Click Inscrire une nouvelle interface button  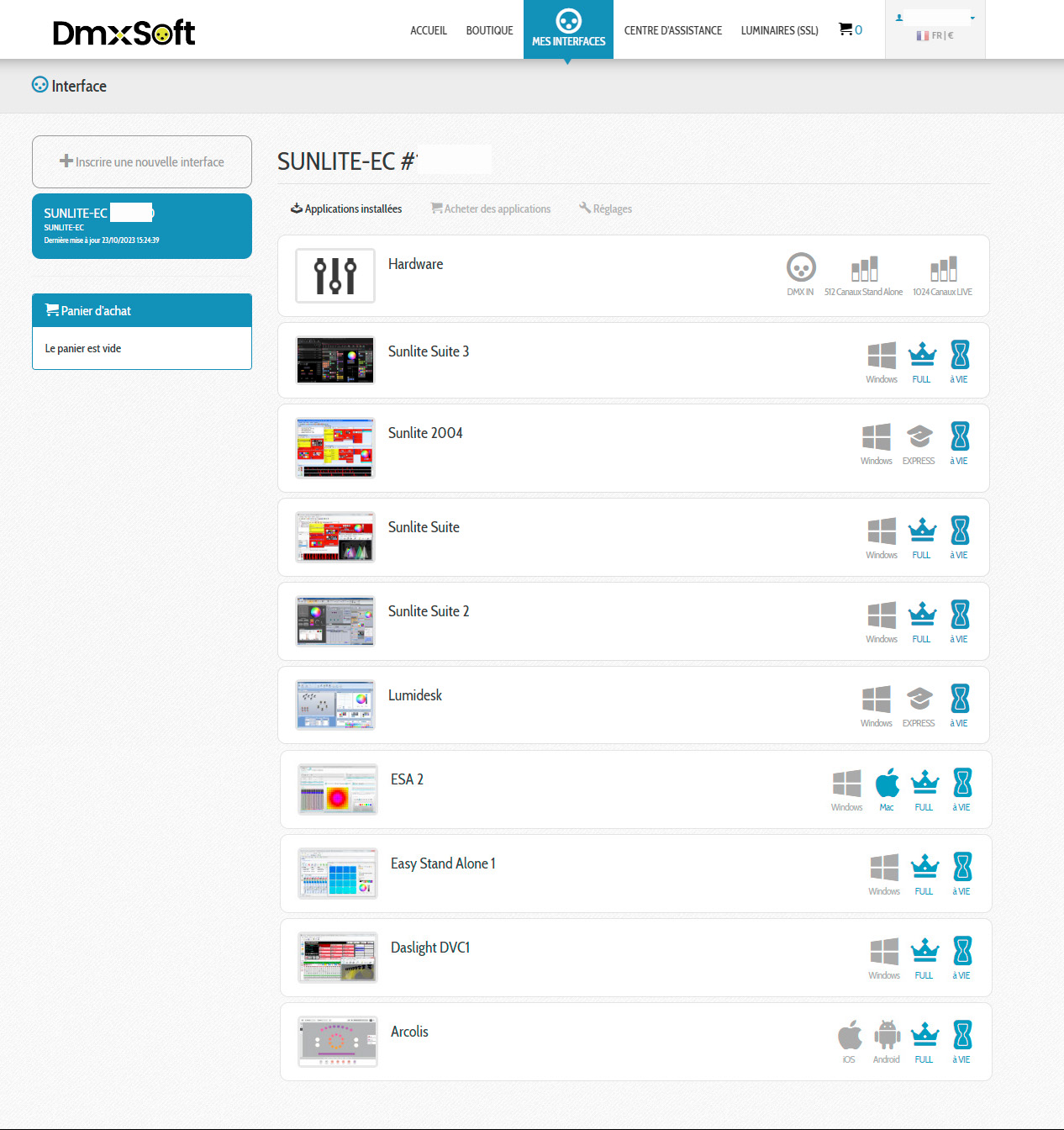pyautogui.click(x=142, y=161)
